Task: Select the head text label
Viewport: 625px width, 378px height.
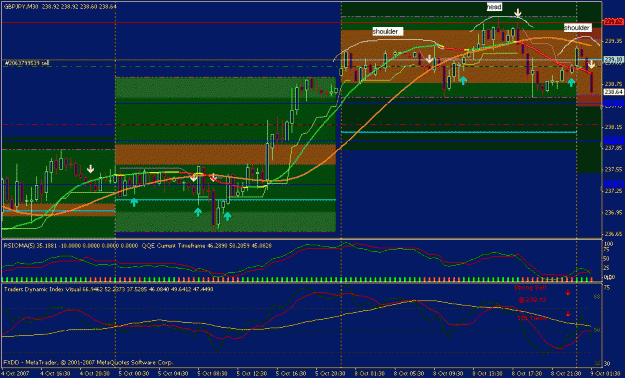Action: coord(494,7)
